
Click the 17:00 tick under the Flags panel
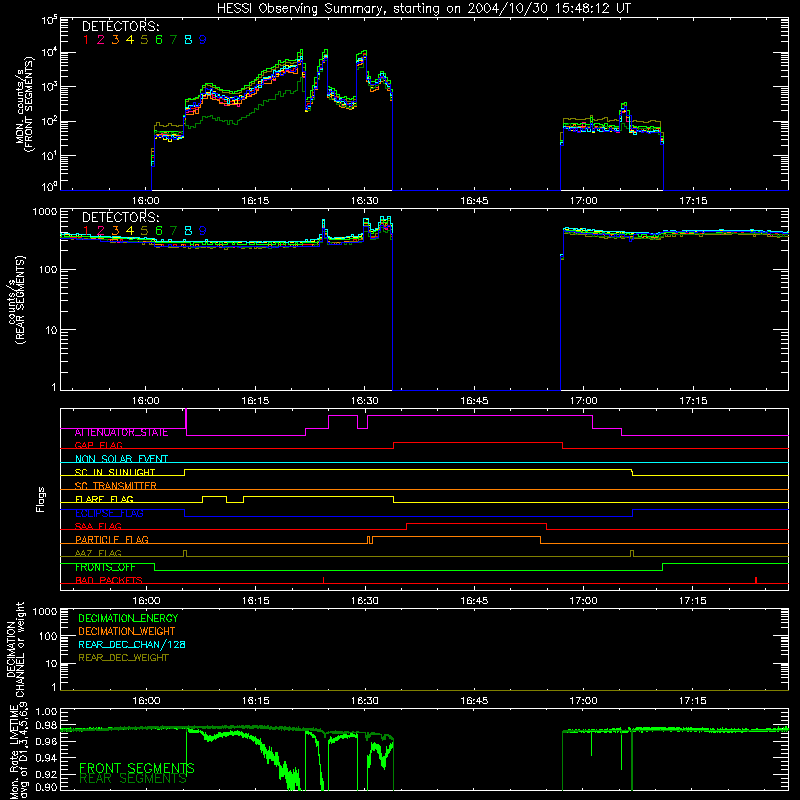(583, 601)
